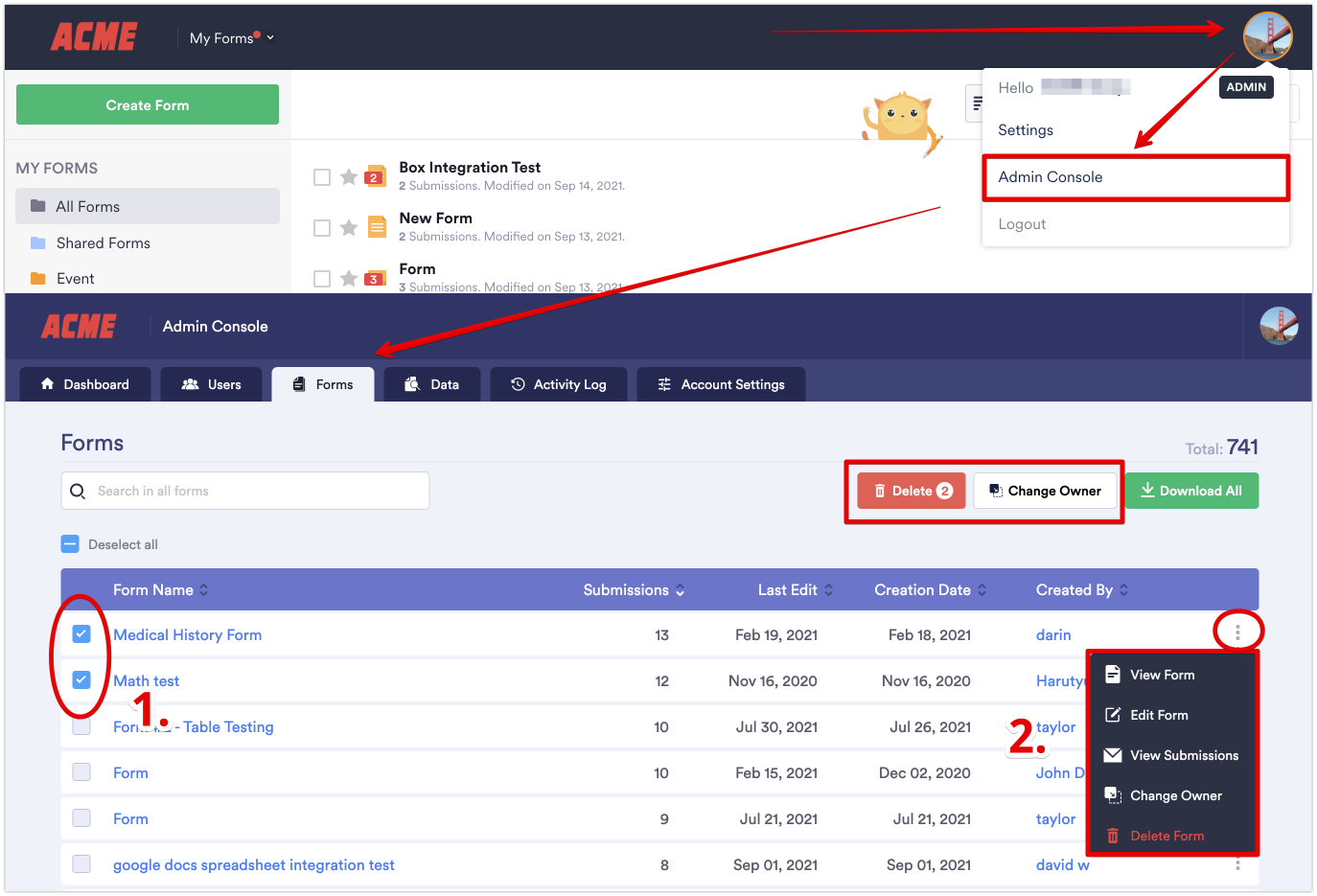Click the Total 741 forms count

point(1221,448)
